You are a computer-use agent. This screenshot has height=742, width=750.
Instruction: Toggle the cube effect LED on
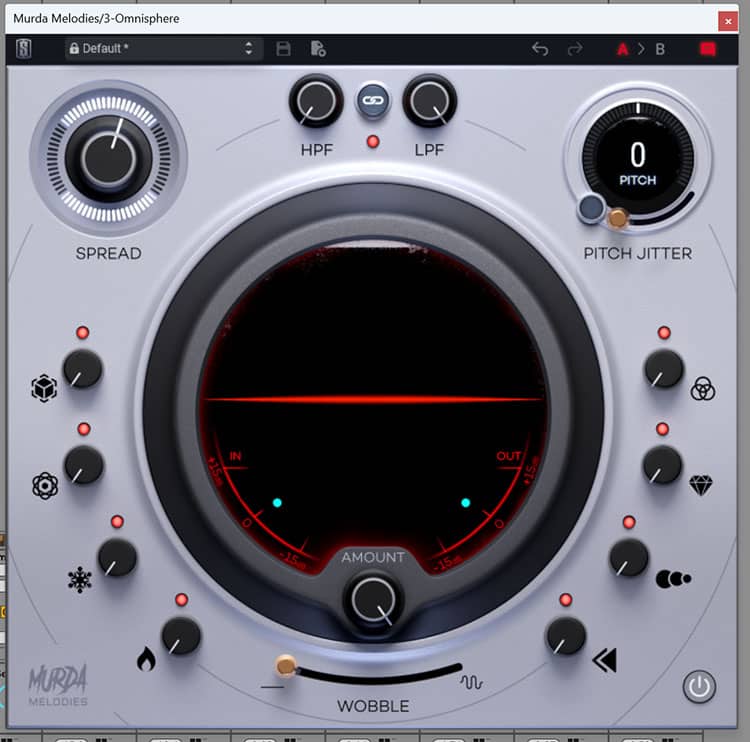(x=82, y=332)
